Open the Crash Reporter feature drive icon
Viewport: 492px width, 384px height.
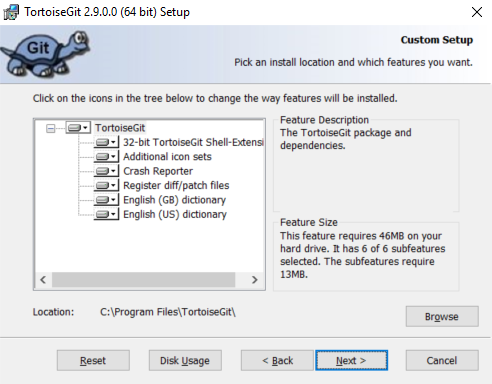coord(106,171)
